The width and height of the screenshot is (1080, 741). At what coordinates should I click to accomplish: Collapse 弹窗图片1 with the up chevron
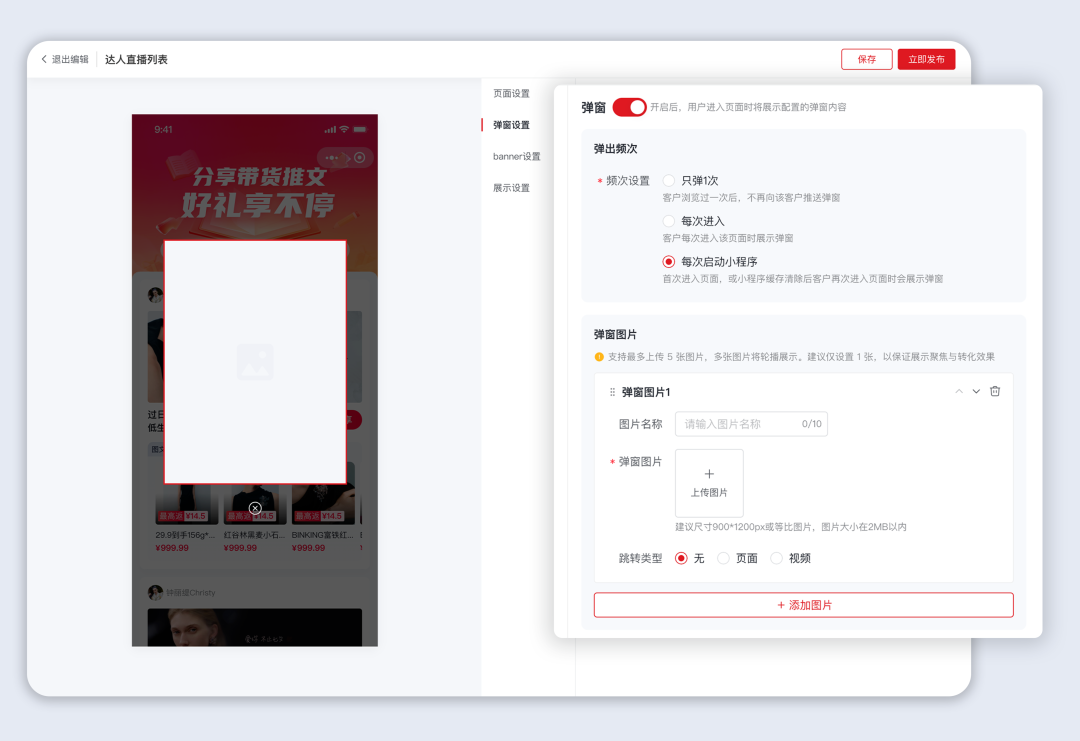tap(959, 391)
